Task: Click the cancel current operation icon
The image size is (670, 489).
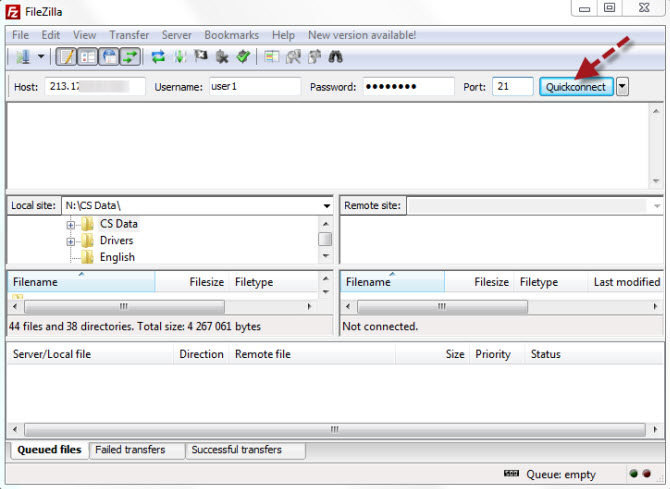Action: [x=201, y=57]
